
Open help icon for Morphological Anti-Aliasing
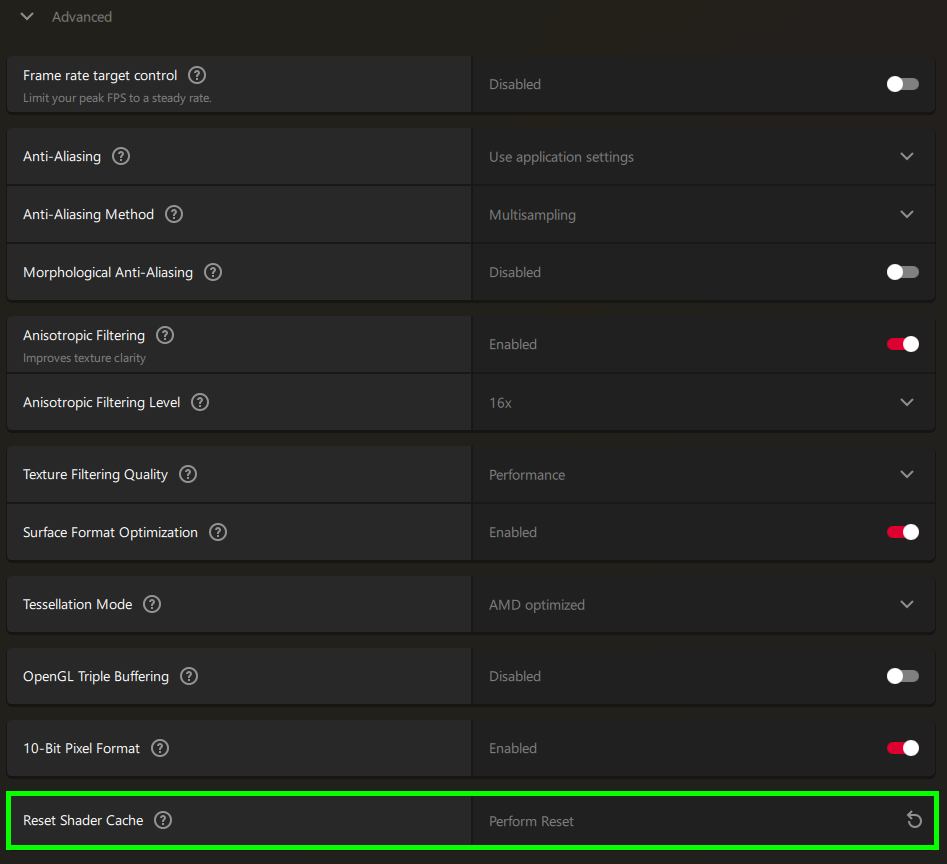coord(213,272)
